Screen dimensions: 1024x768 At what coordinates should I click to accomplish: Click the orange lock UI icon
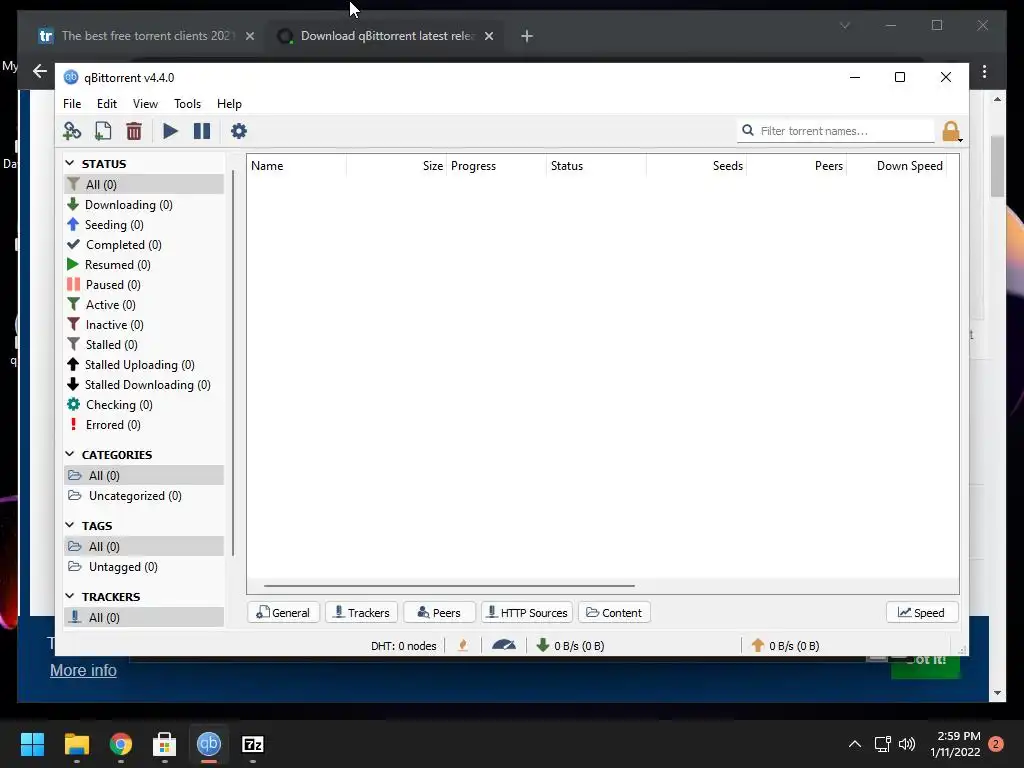point(951,131)
